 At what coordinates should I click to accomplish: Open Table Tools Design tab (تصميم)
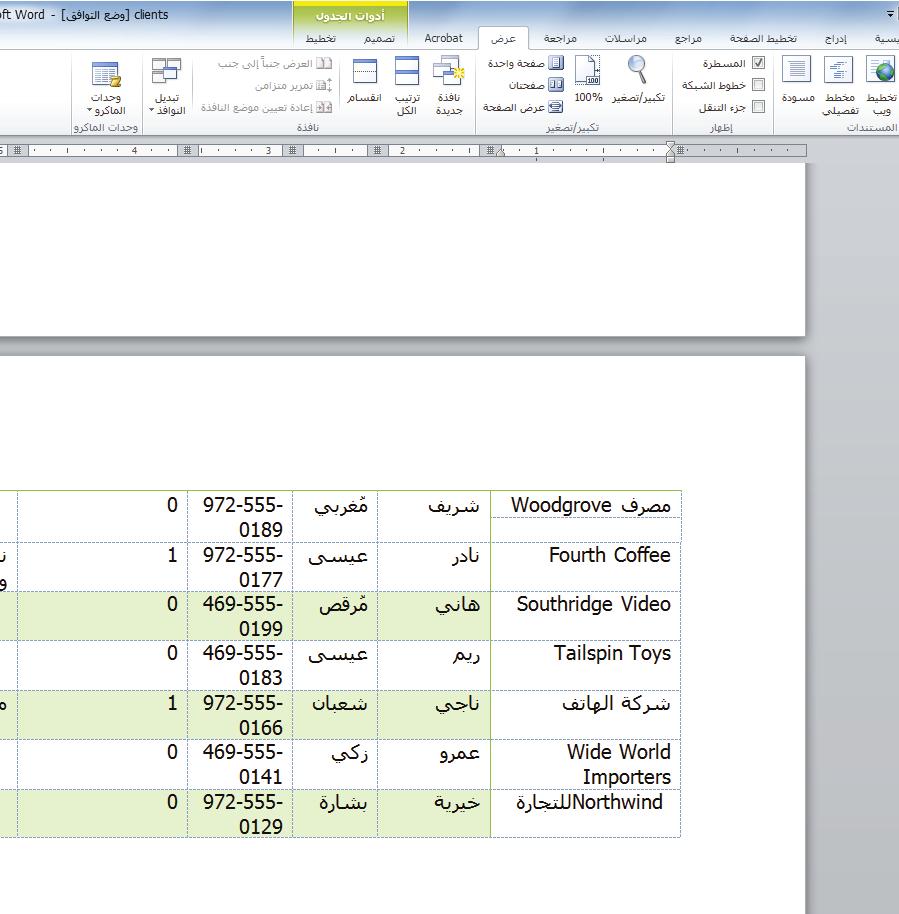(x=380, y=38)
